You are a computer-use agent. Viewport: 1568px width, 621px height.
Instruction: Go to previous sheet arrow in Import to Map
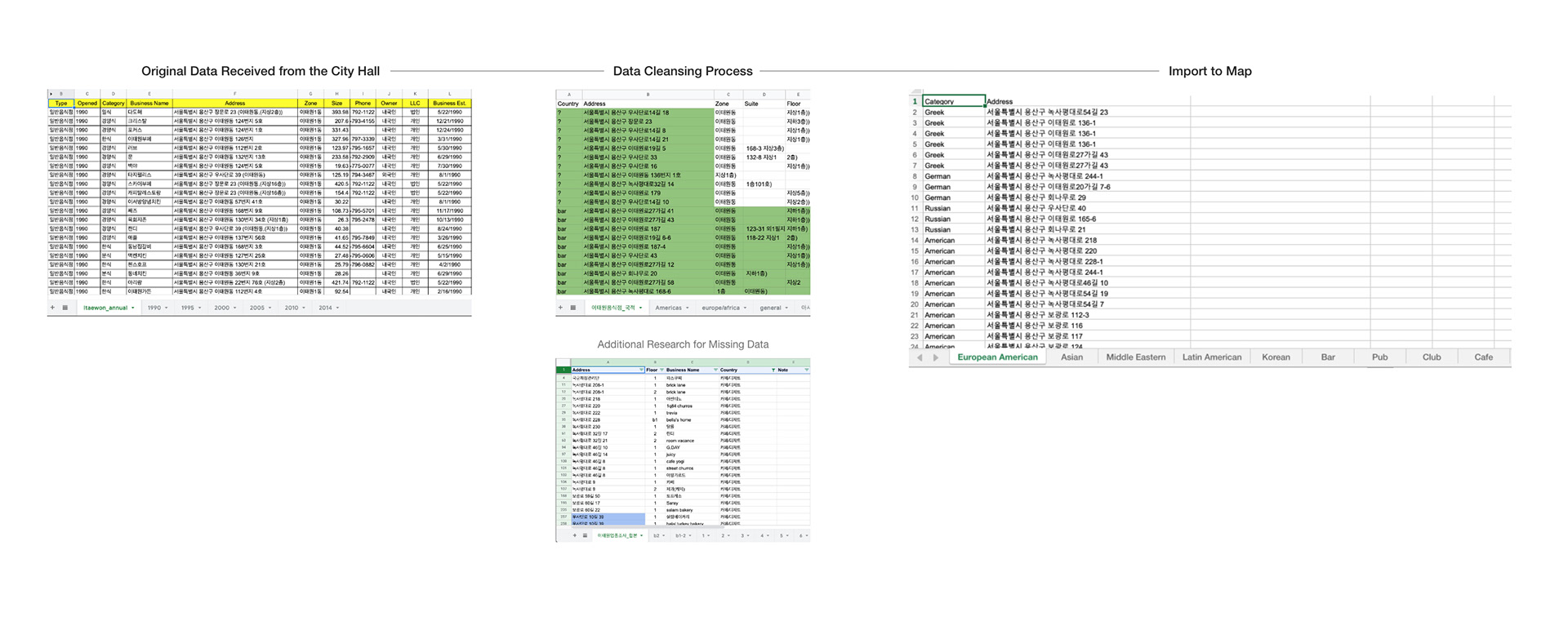(x=920, y=357)
